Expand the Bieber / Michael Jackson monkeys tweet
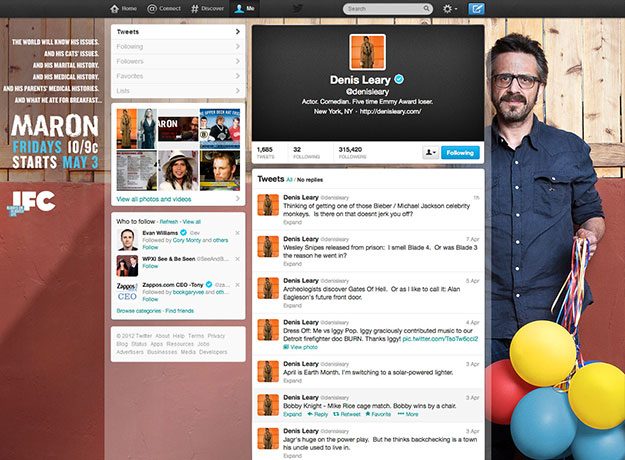Image resolution: width=625 pixels, height=460 pixels. [x=292, y=222]
